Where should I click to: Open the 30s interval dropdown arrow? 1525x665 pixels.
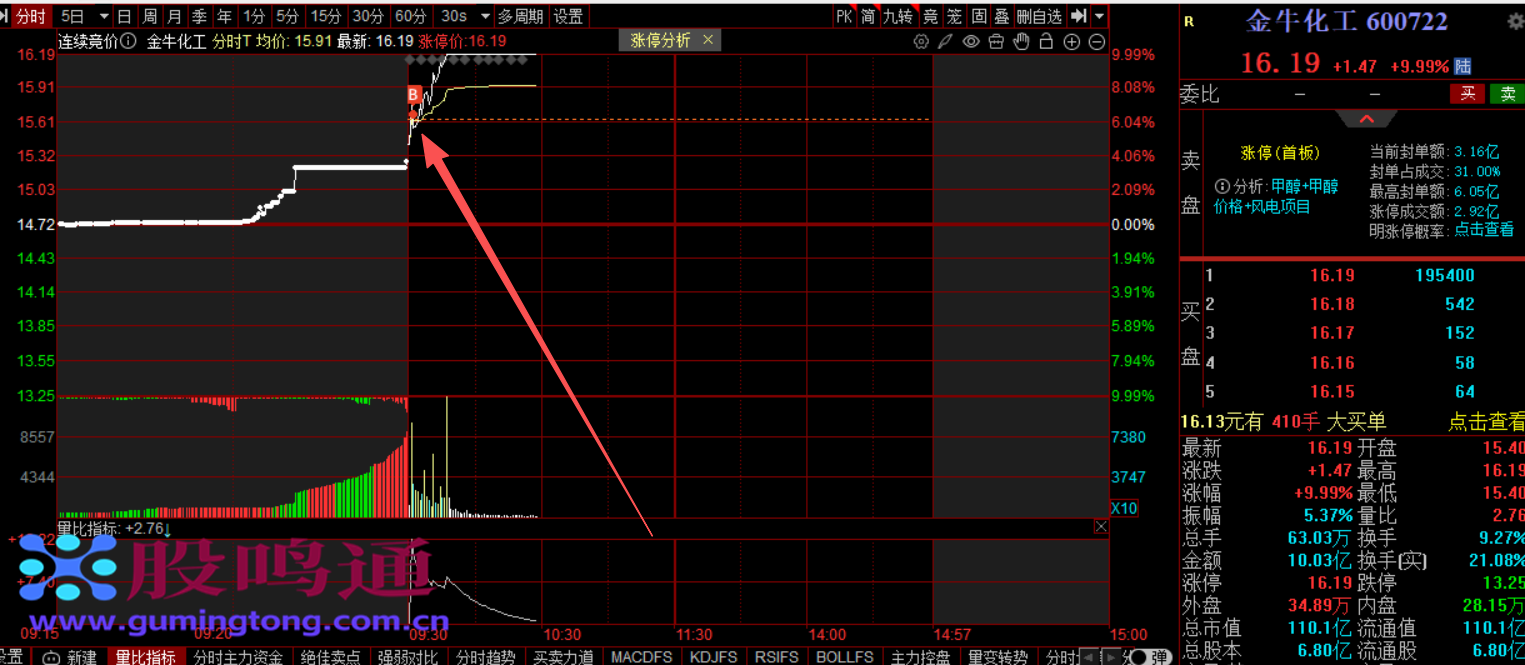tap(485, 16)
